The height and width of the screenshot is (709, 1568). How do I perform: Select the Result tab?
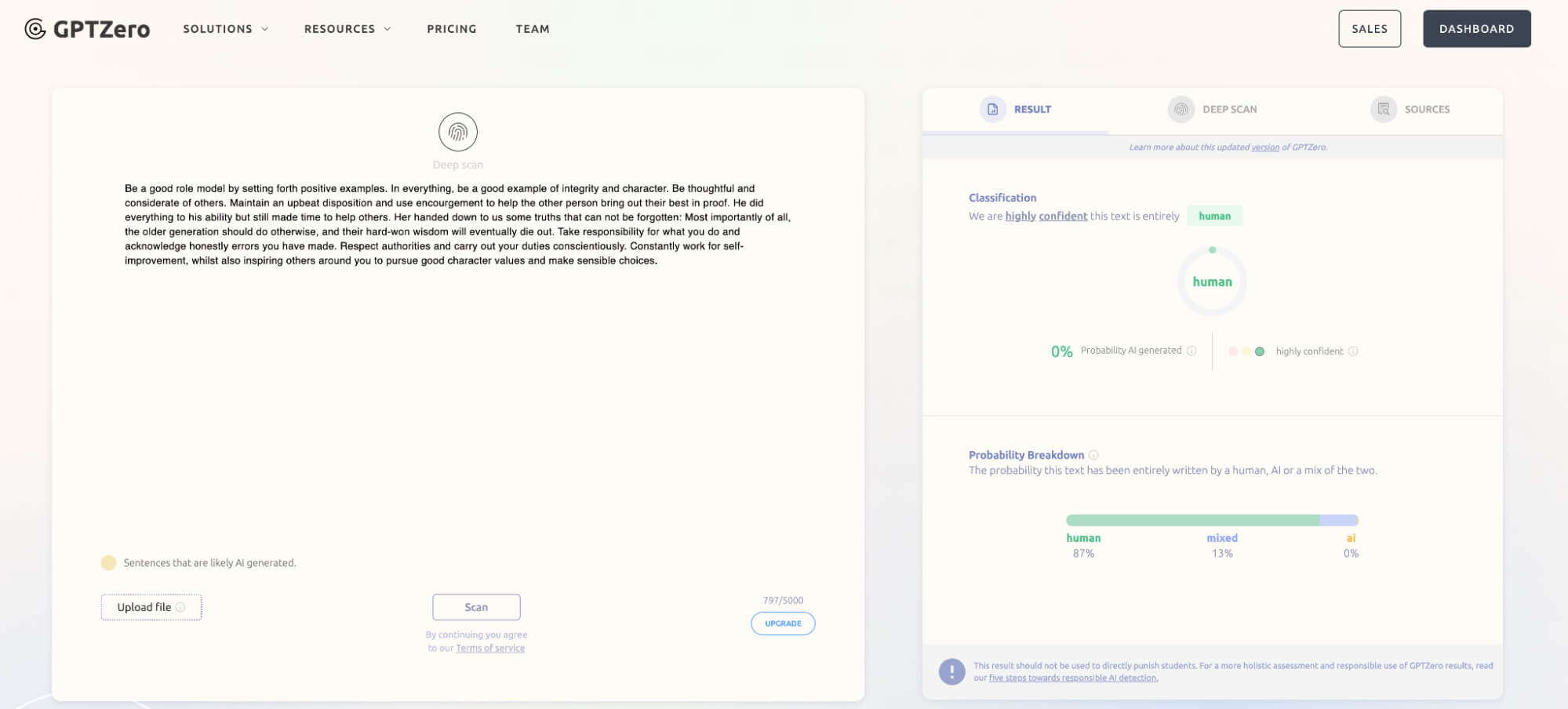pyautogui.click(x=1031, y=109)
